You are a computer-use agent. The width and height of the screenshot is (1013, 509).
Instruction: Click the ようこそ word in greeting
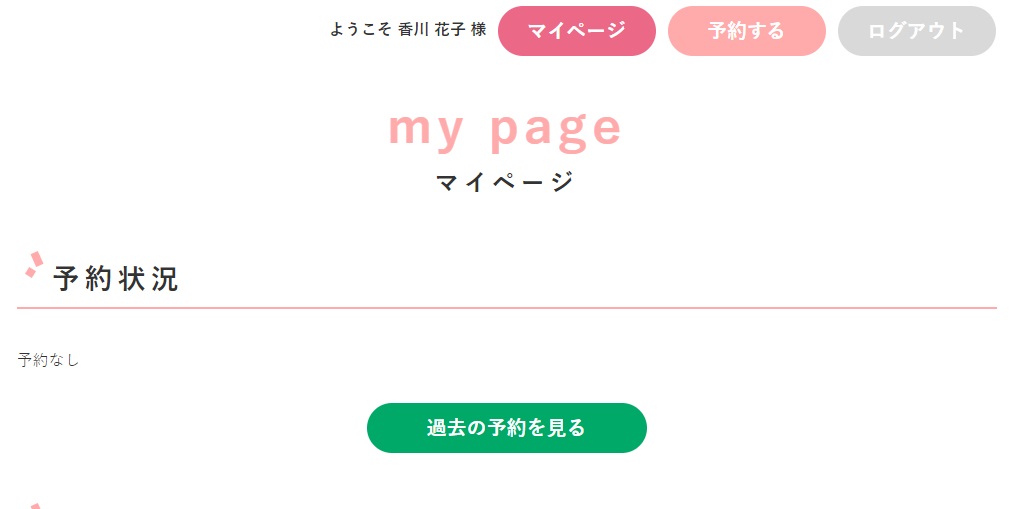pyautogui.click(x=360, y=30)
